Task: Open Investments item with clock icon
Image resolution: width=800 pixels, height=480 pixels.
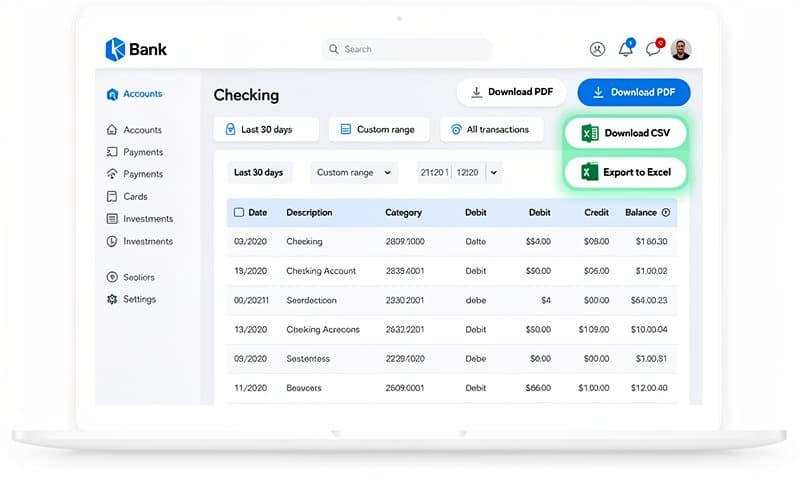Action: (x=140, y=241)
